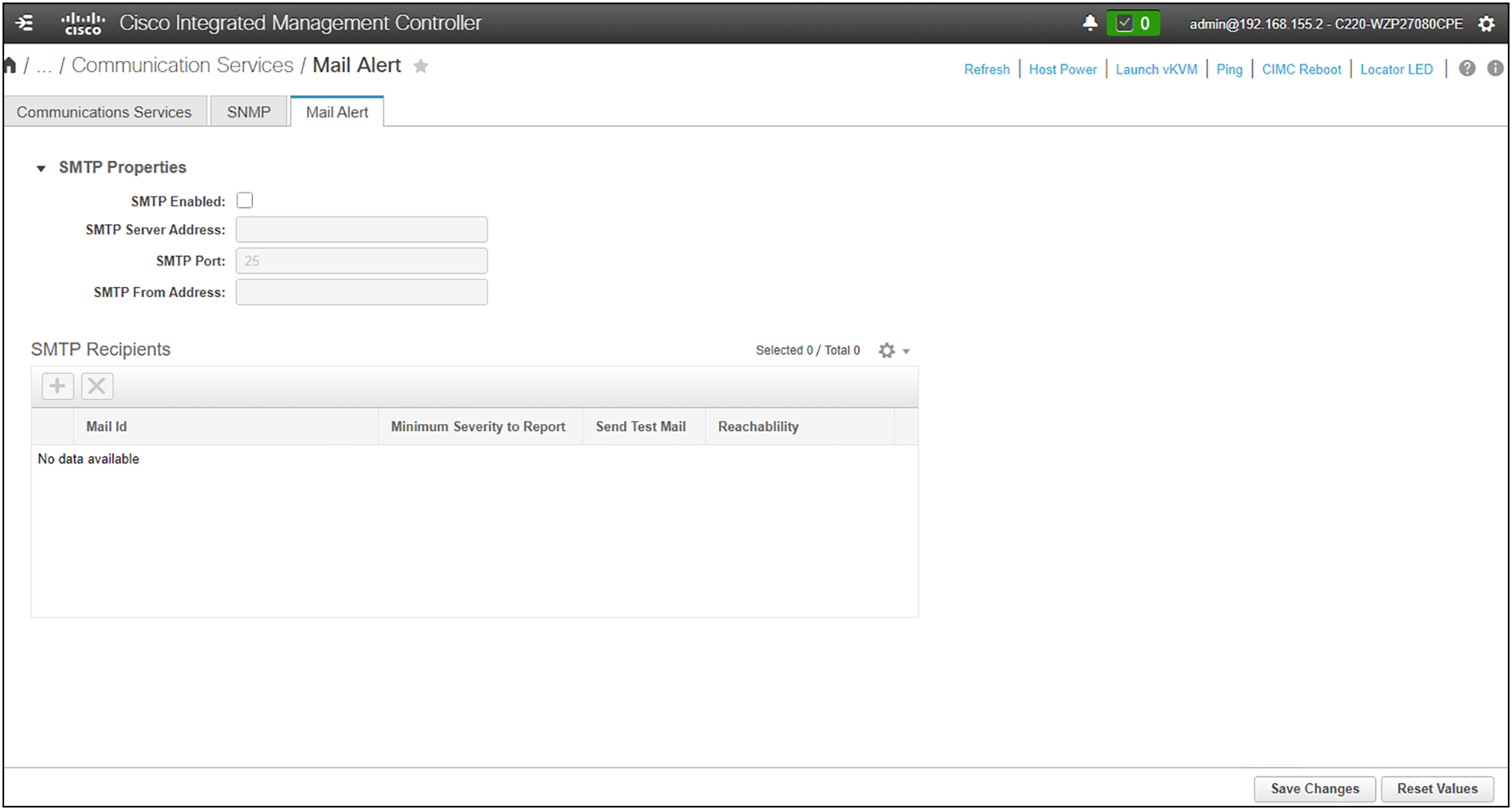Viewport: 1512px width, 810px height.
Task: Open the Host Power menu
Action: (1062, 69)
